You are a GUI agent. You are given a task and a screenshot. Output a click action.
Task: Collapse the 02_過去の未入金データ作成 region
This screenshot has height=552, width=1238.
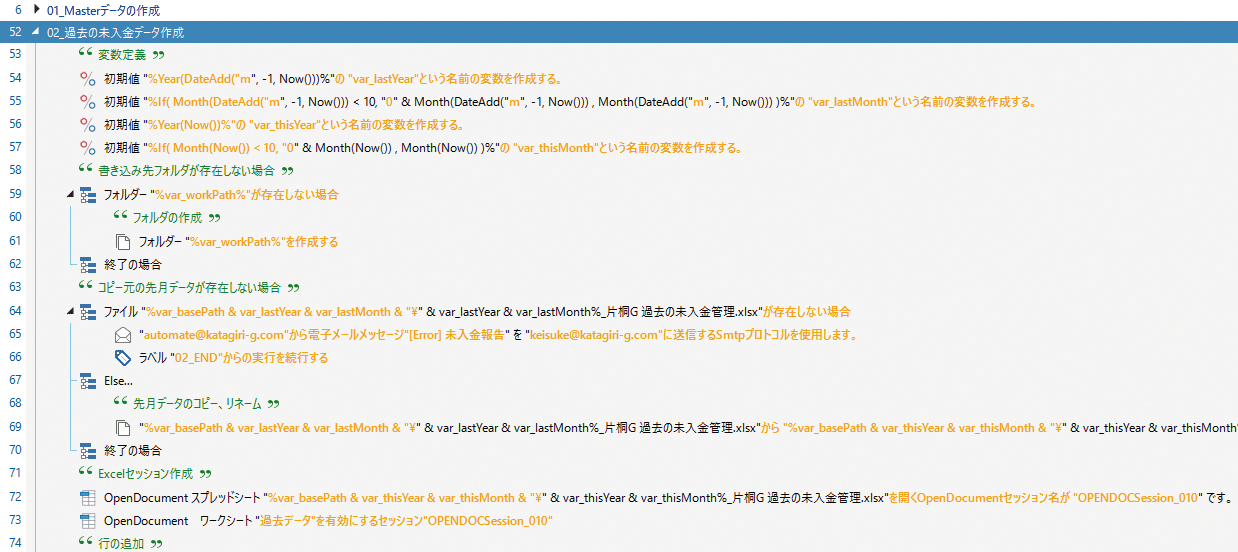pos(36,33)
